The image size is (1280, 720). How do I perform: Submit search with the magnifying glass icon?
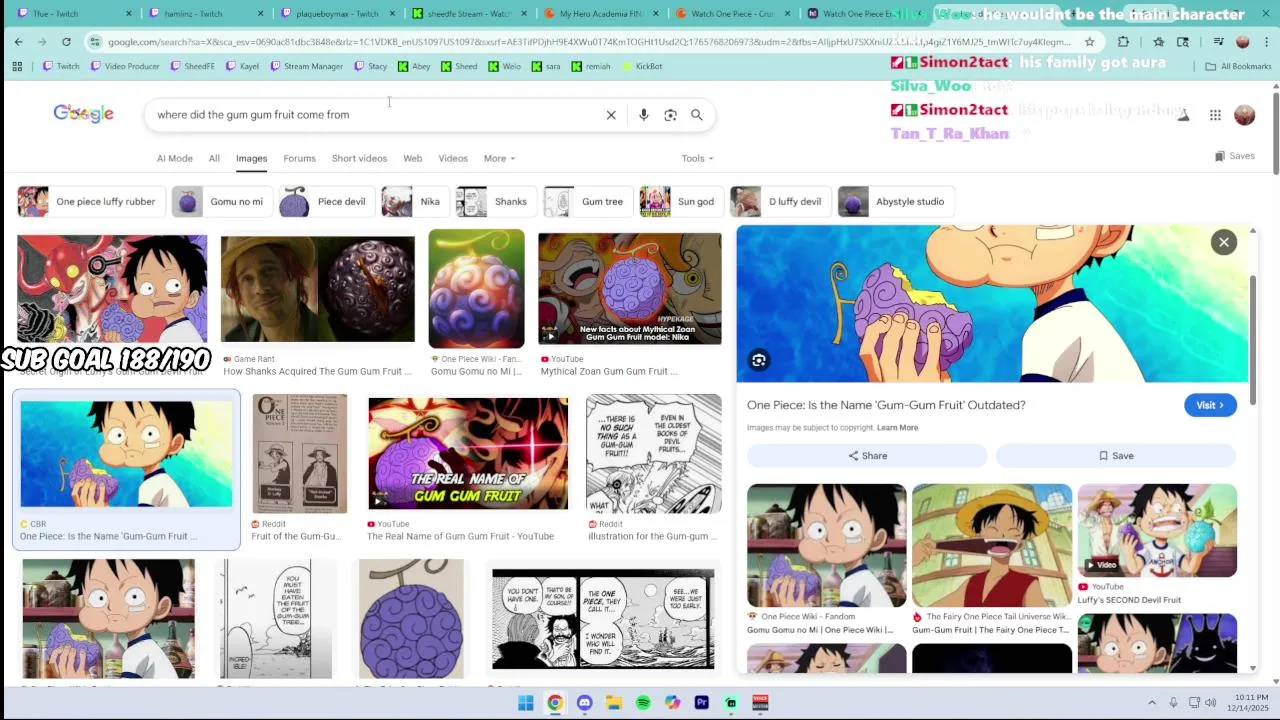(x=697, y=115)
